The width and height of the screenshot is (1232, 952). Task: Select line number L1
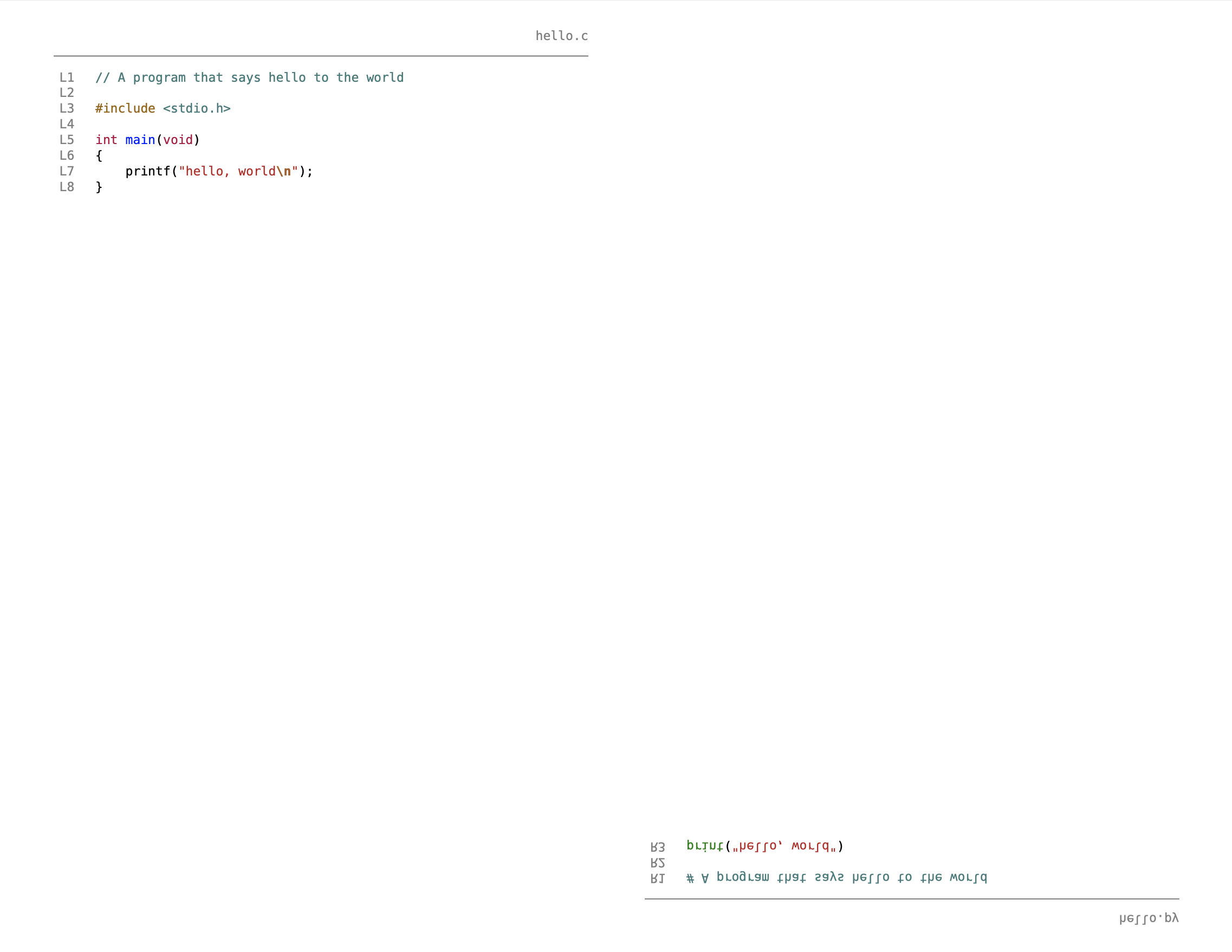click(67, 78)
